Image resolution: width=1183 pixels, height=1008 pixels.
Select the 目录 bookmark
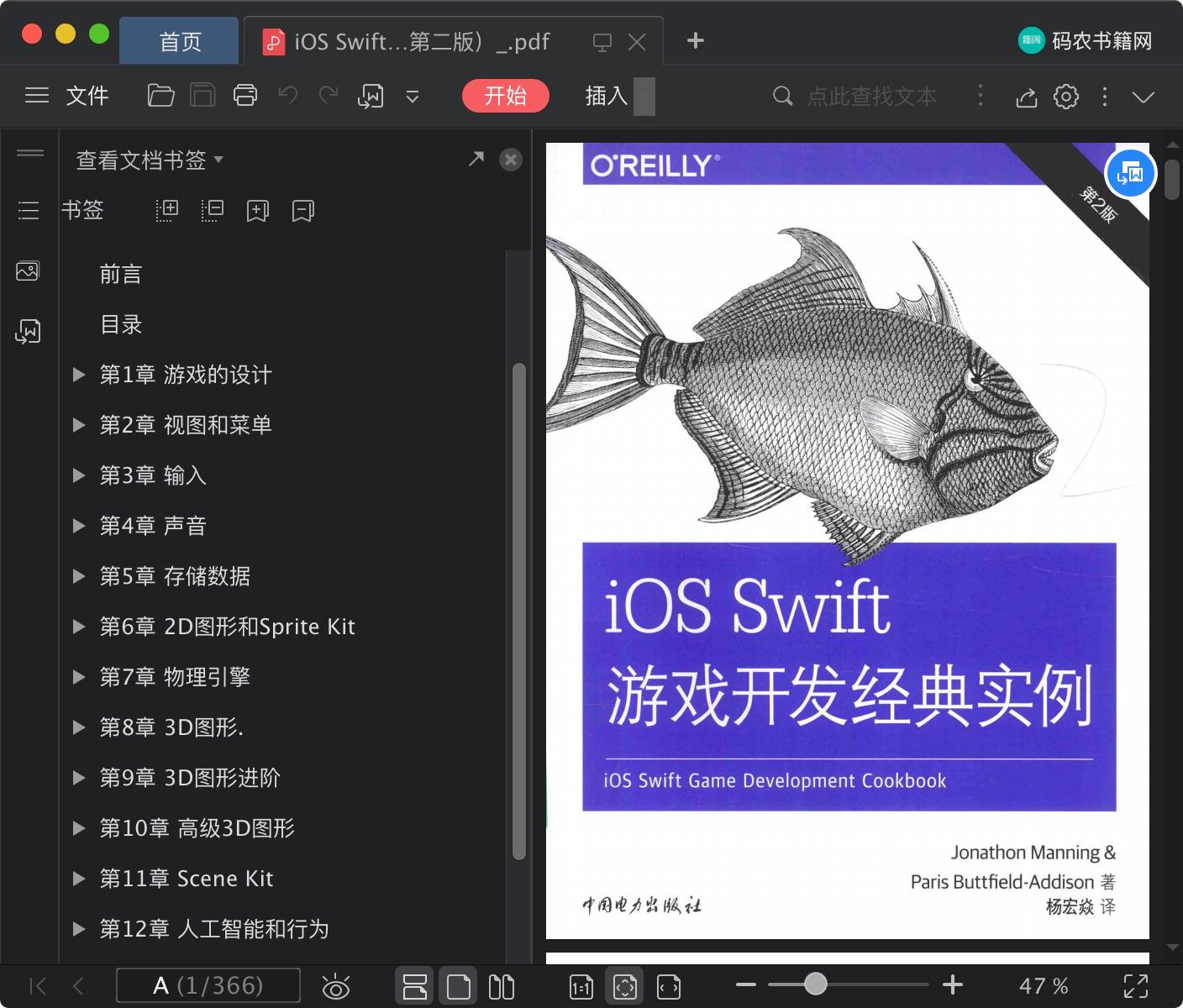121,324
